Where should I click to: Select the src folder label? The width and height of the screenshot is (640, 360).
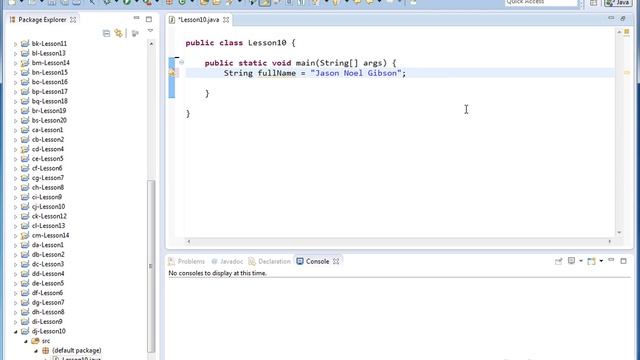click(x=46, y=341)
